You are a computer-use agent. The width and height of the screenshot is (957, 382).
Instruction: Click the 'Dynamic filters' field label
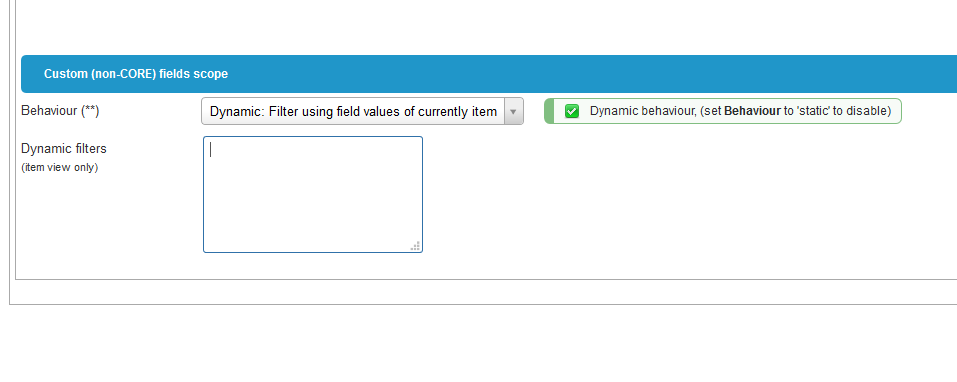63,148
